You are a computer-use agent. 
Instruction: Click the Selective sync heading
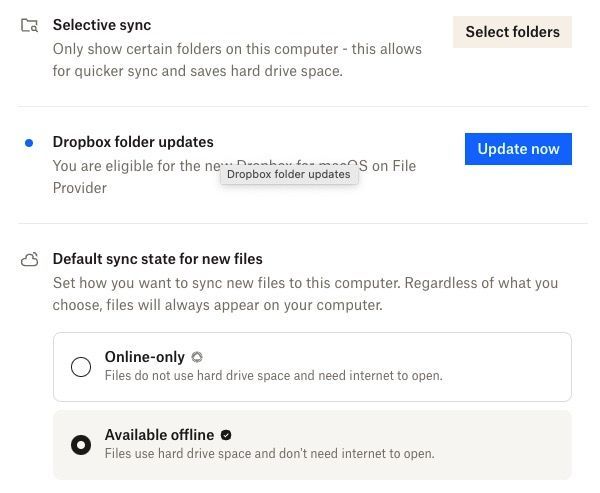coord(102,25)
